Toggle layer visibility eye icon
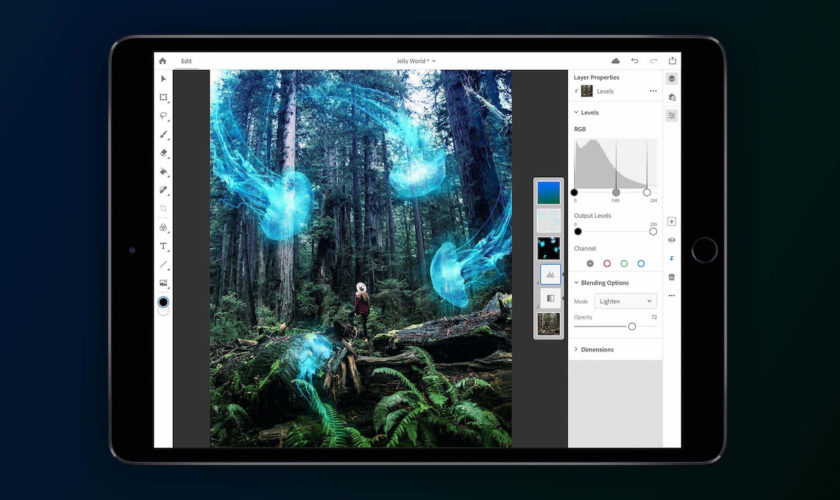Viewport: 840px width, 500px height. 671,240
